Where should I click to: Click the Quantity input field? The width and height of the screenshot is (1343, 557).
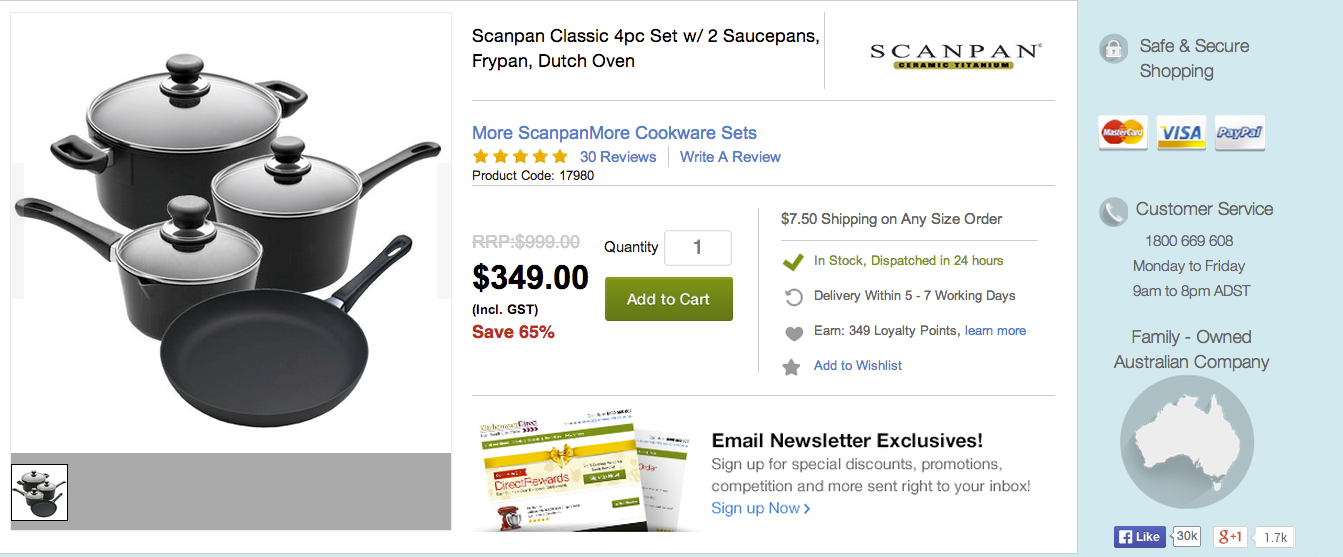click(x=698, y=248)
